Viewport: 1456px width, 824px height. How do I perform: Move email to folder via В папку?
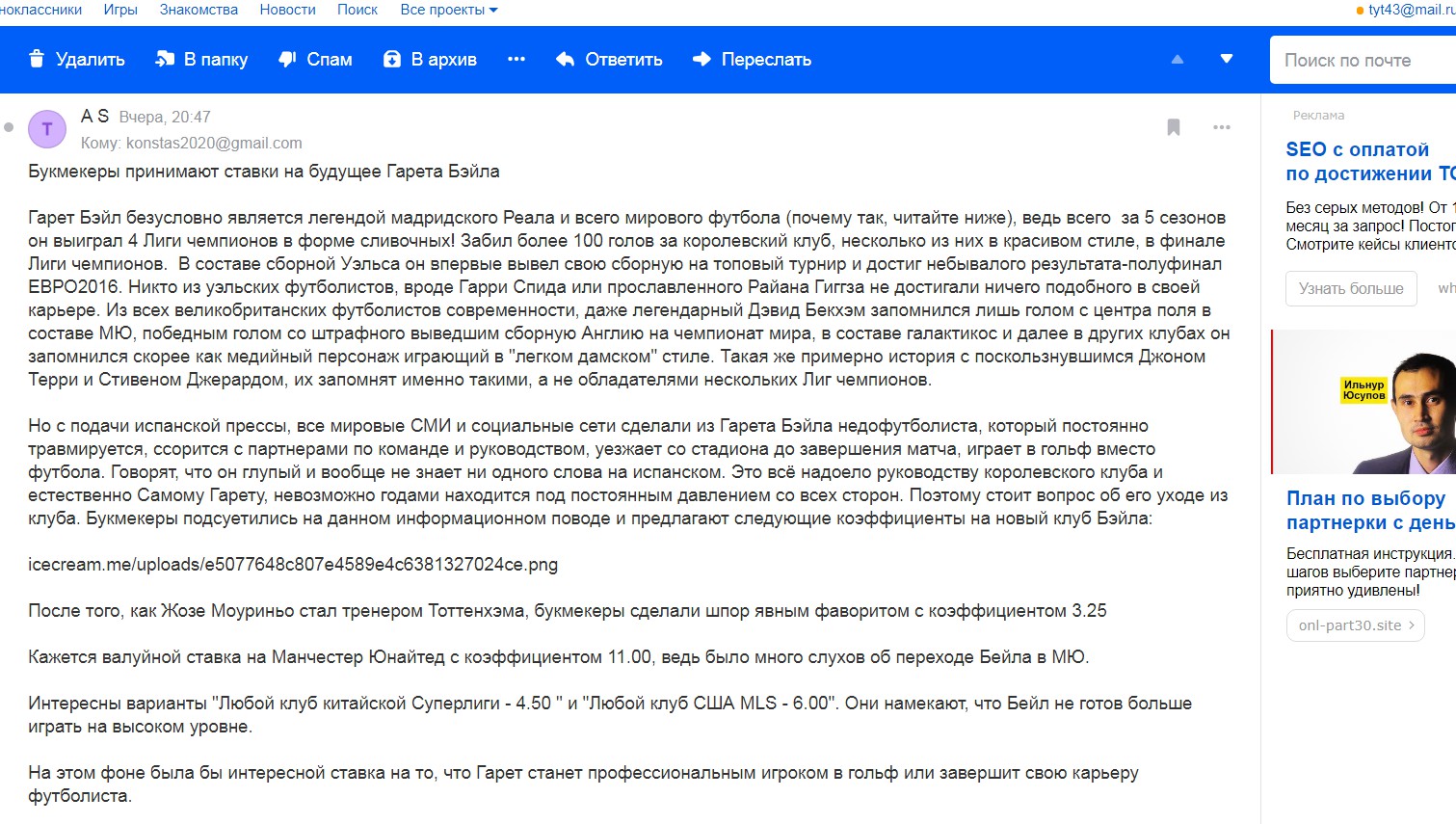tap(201, 60)
